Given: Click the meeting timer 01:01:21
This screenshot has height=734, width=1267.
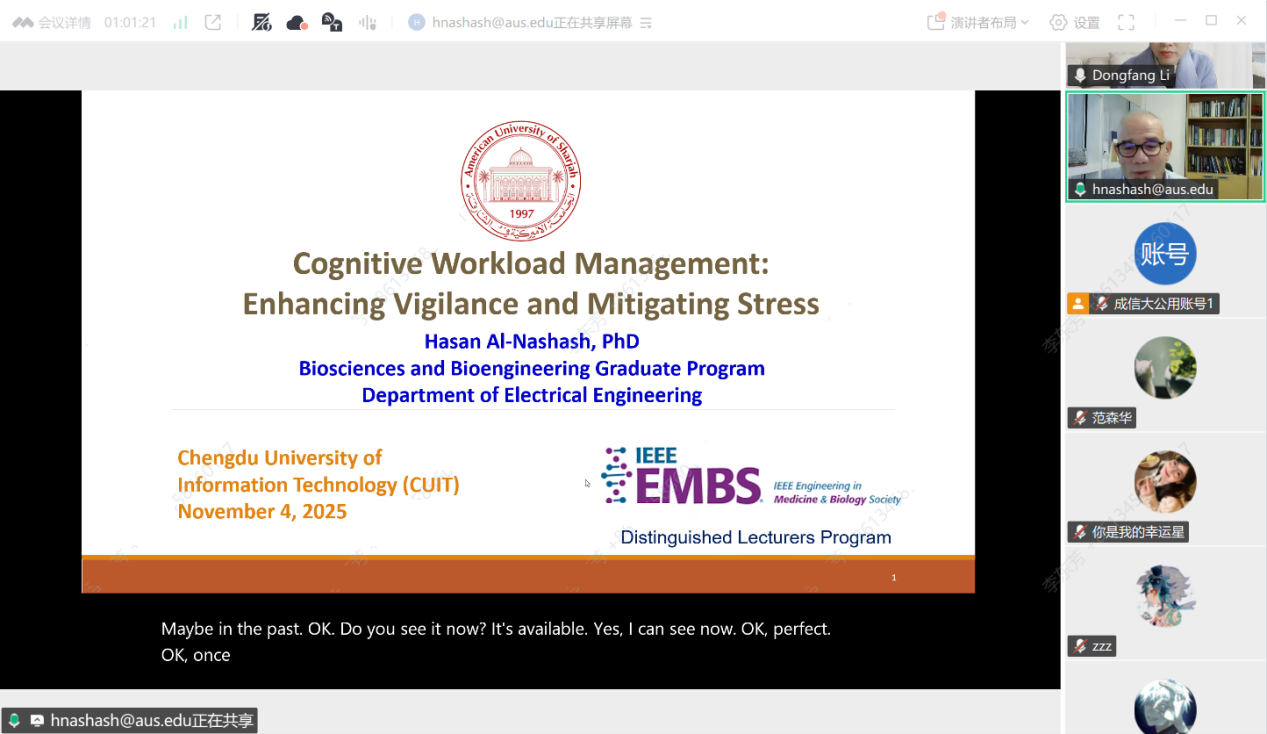Looking at the screenshot, I should click(130, 22).
